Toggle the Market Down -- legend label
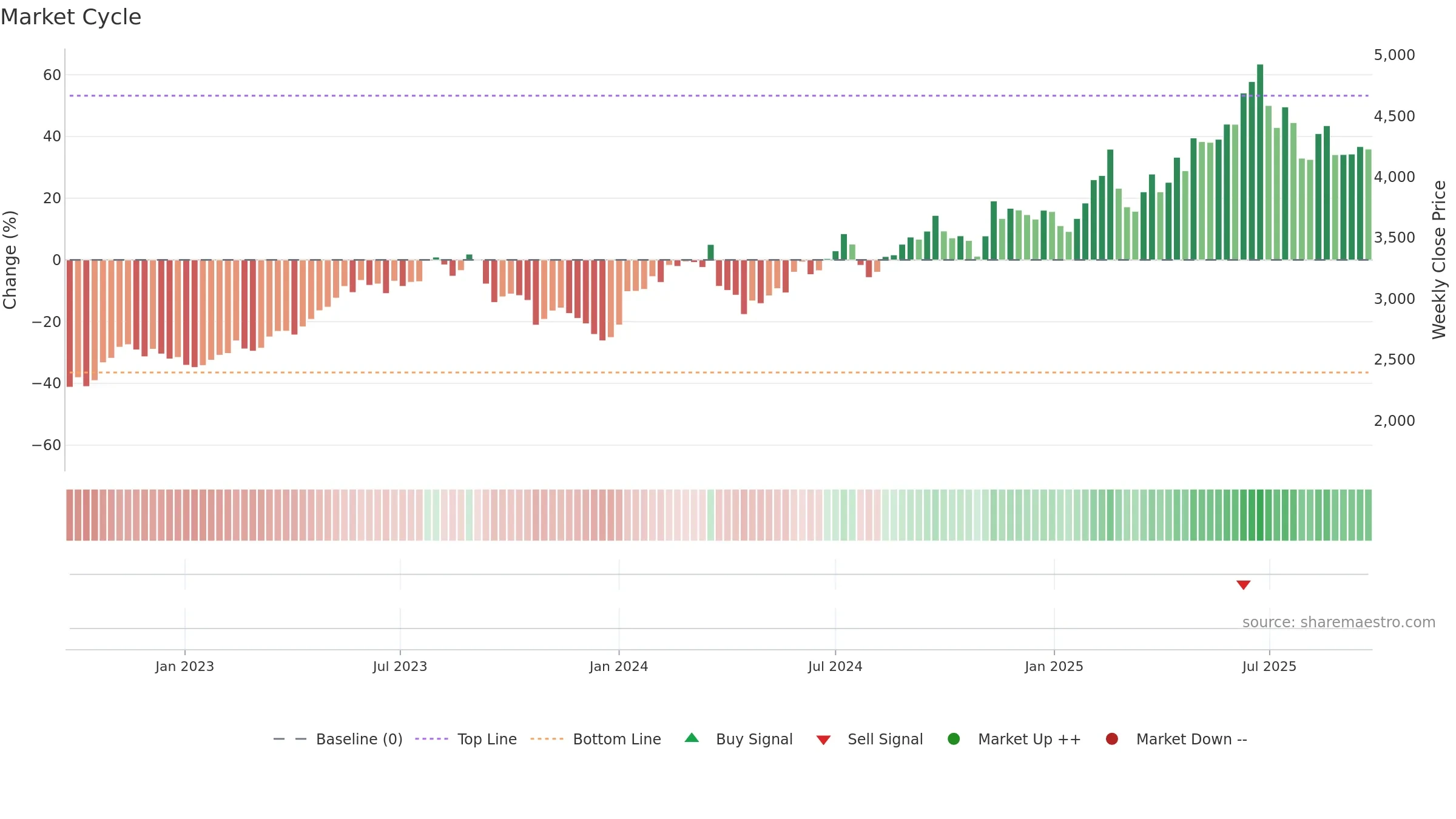 [x=1191, y=740]
